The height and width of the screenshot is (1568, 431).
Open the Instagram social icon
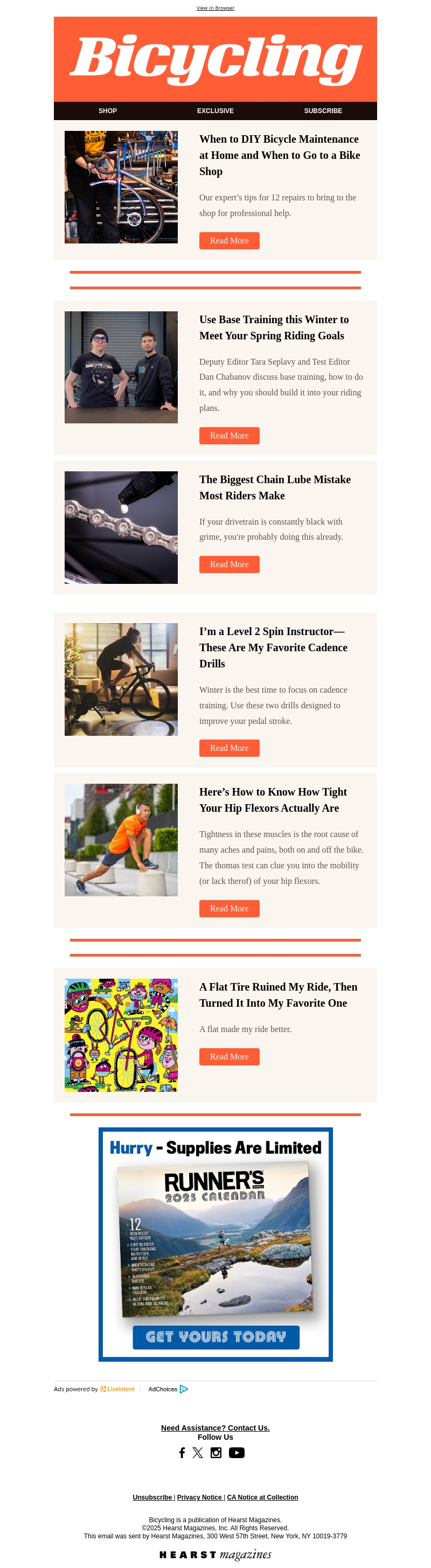pyautogui.click(x=216, y=1452)
